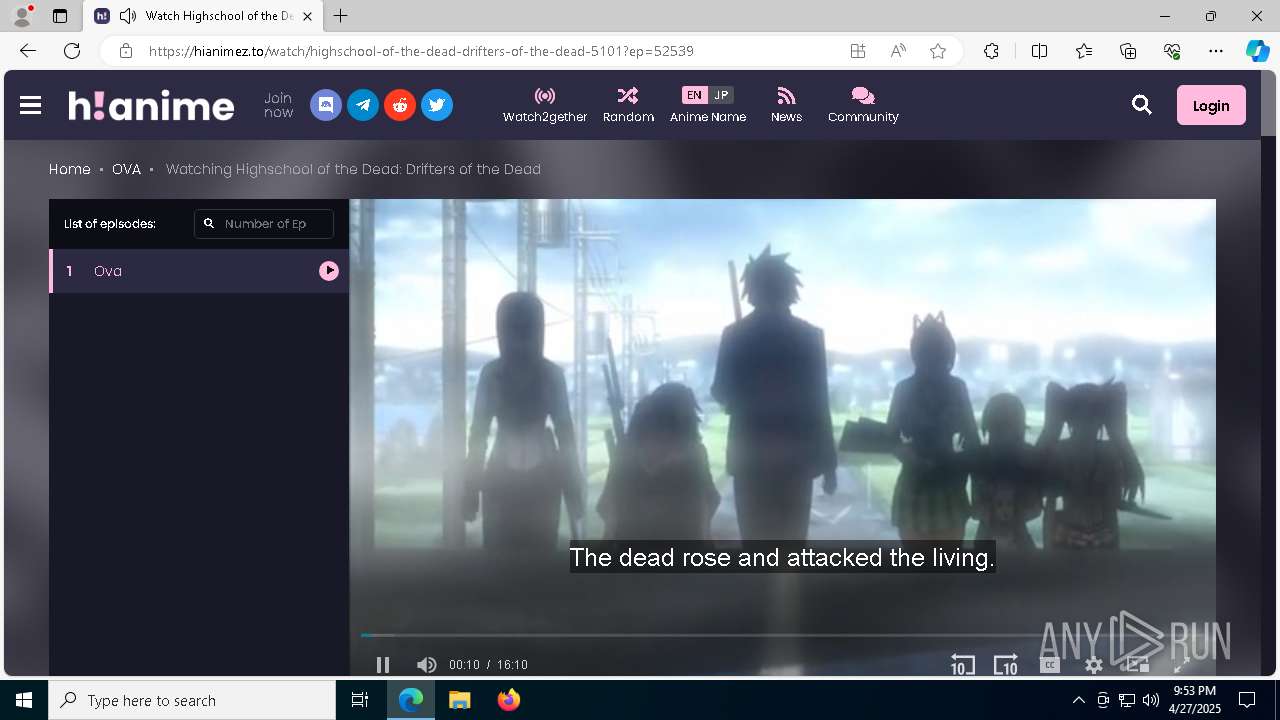Open browser Extensions puzzle icon
The height and width of the screenshot is (720, 1280).
click(991, 51)
